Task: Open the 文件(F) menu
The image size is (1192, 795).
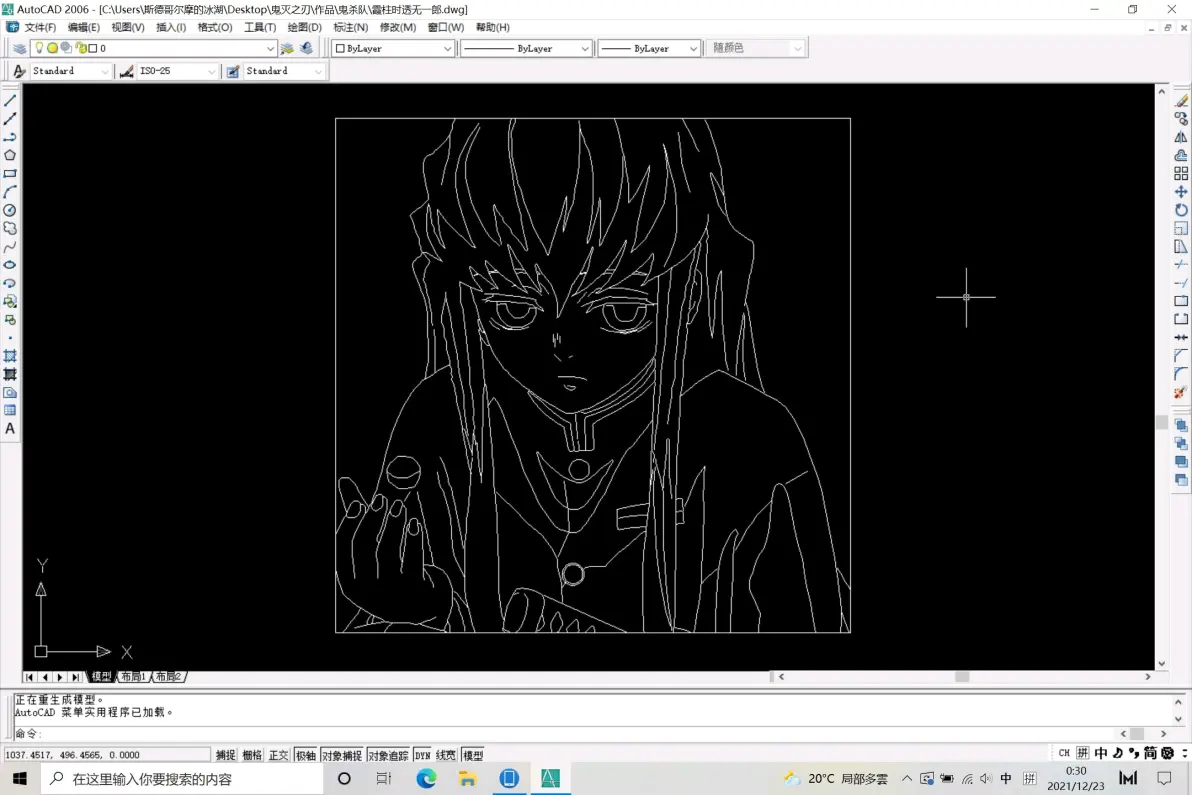Action: point(40,27)
